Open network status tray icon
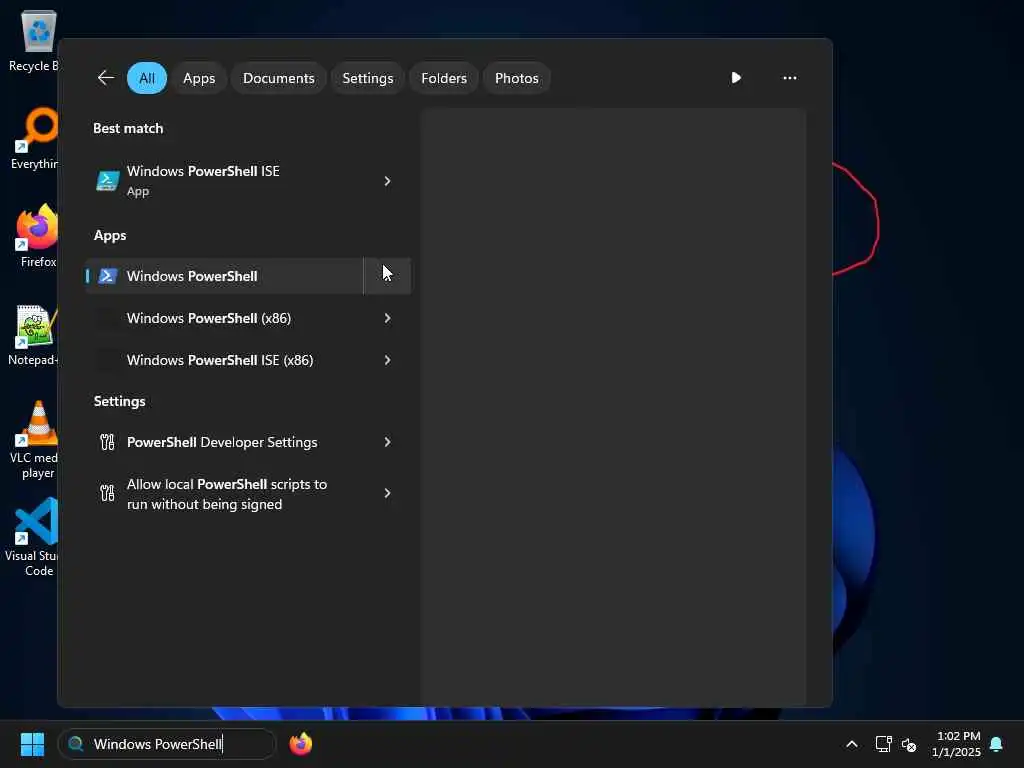1024x768 pixels. pyautogui.click(x=883, y=744)
